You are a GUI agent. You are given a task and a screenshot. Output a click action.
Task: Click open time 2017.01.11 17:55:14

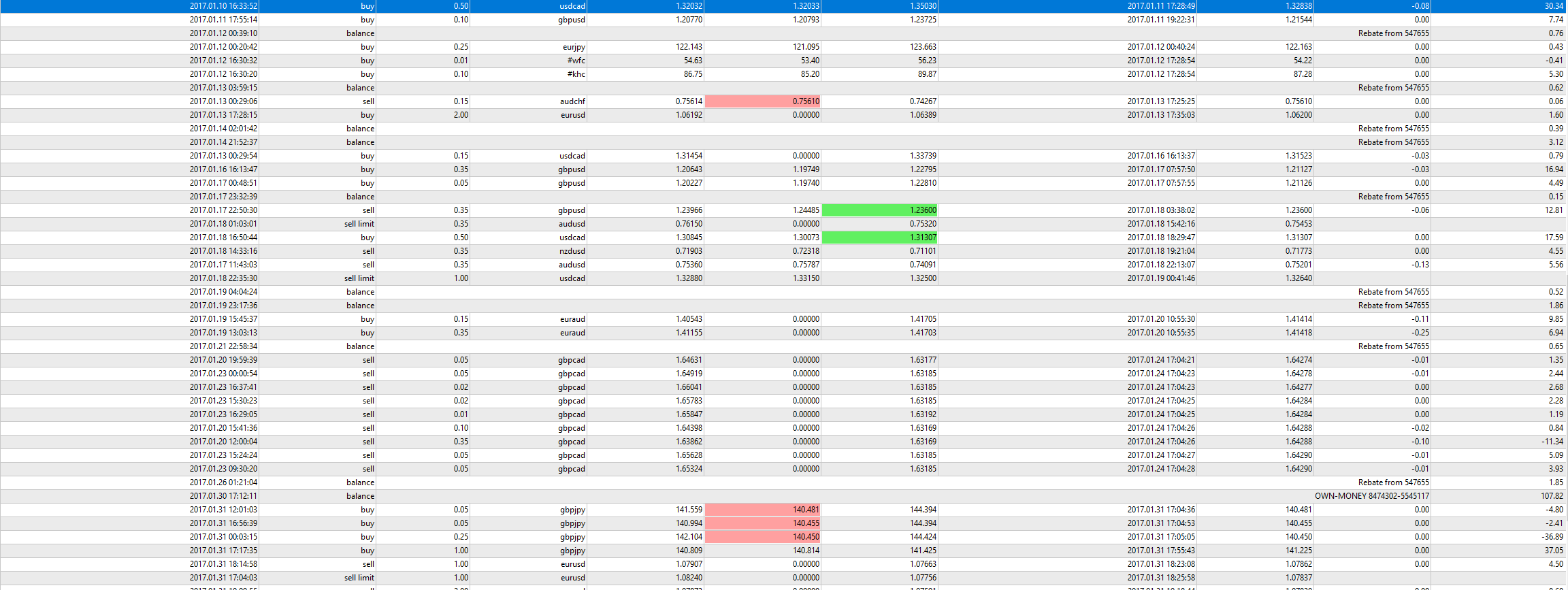point(223,20)
